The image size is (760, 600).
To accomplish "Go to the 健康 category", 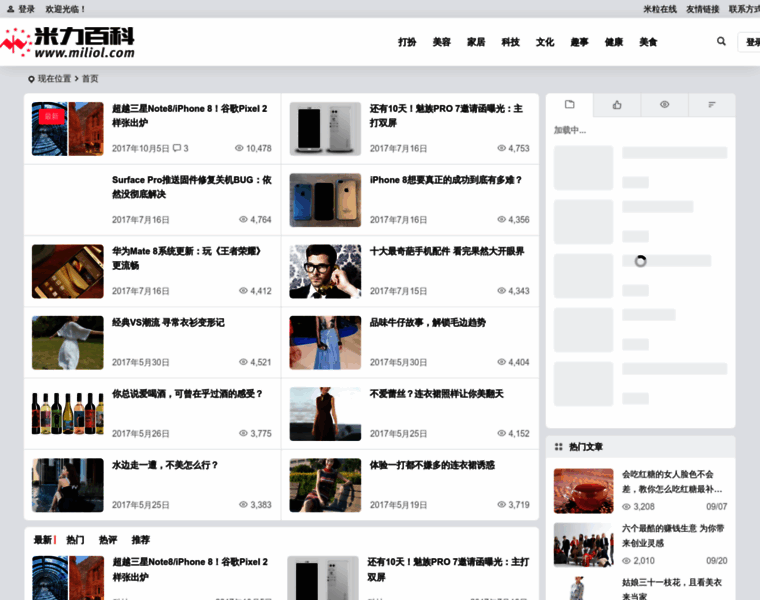I will (x=614, y=42).
